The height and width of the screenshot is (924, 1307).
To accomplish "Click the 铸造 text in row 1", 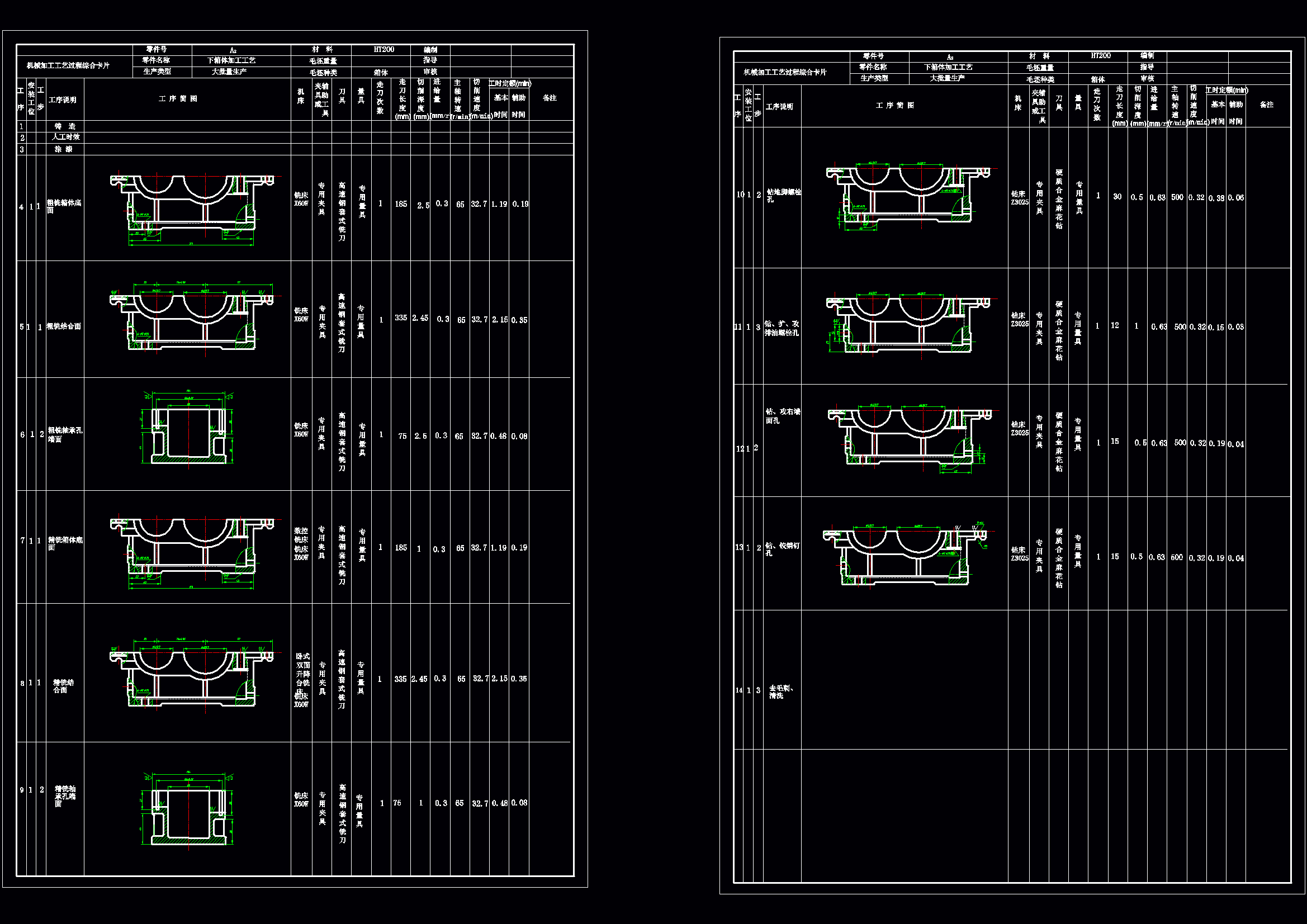I will tap(65, 126).
